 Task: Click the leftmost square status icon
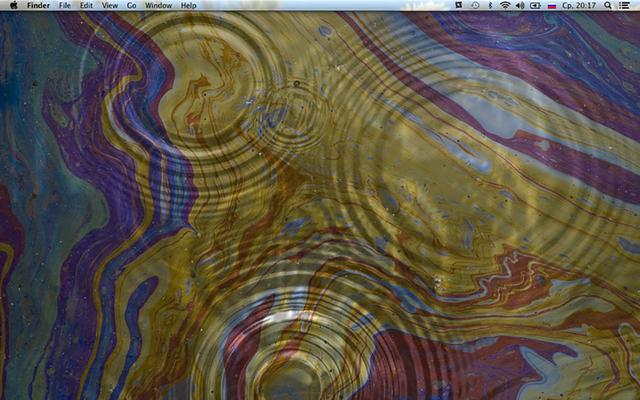pyautogui.click(x=457, y=5)
